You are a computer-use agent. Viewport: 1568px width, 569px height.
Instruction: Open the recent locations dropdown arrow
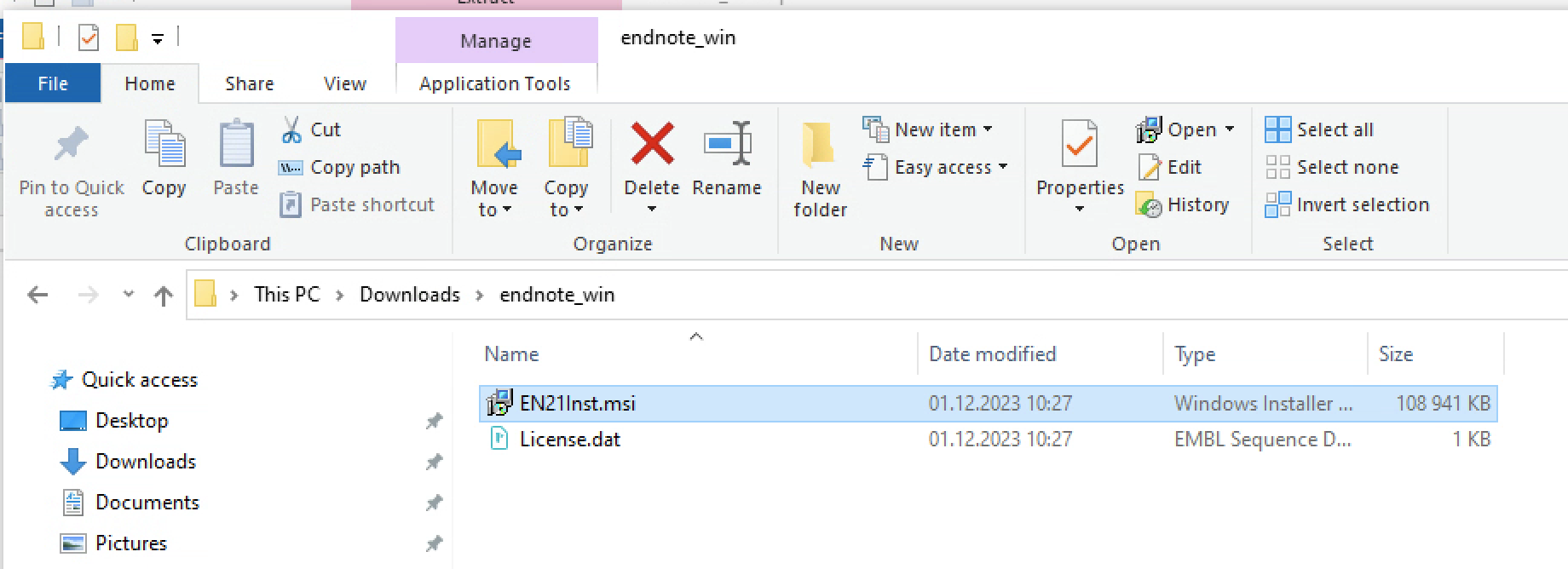[128, 295]
